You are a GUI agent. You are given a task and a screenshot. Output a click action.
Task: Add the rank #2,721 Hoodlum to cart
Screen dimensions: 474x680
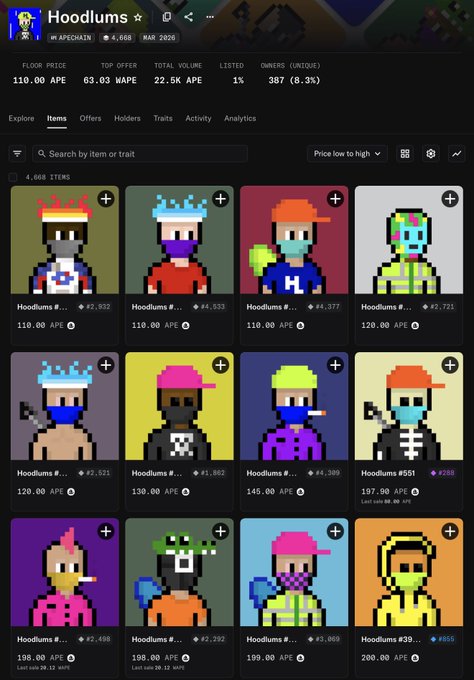tap(450, 199)
